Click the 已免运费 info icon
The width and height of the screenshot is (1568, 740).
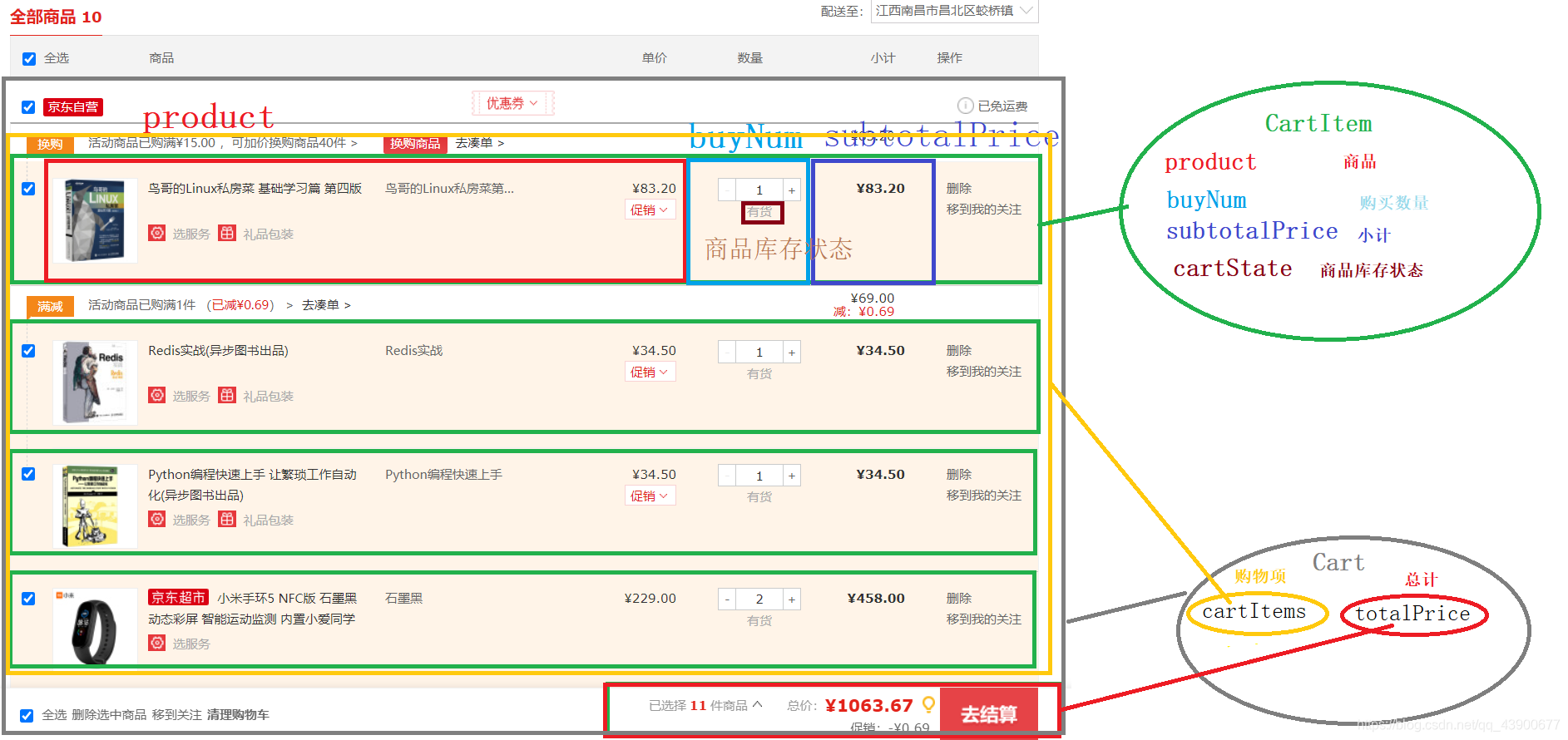click(966, 106)
